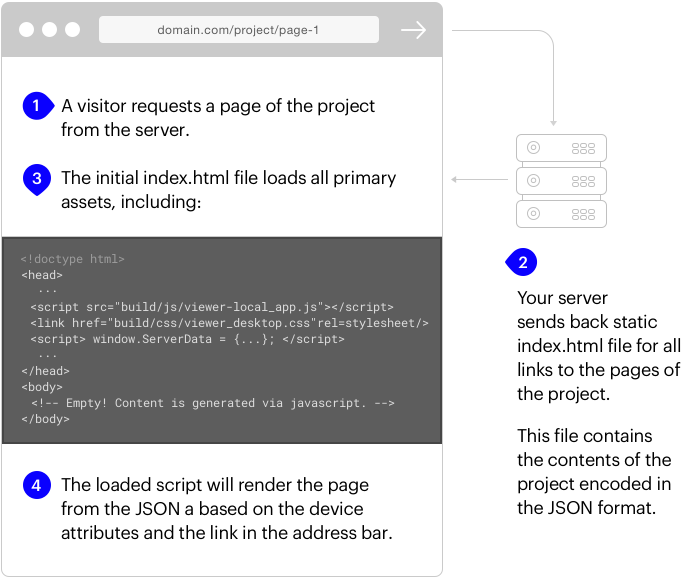Click the middle white window control dot
700x579 pixels.
[50, 29]
